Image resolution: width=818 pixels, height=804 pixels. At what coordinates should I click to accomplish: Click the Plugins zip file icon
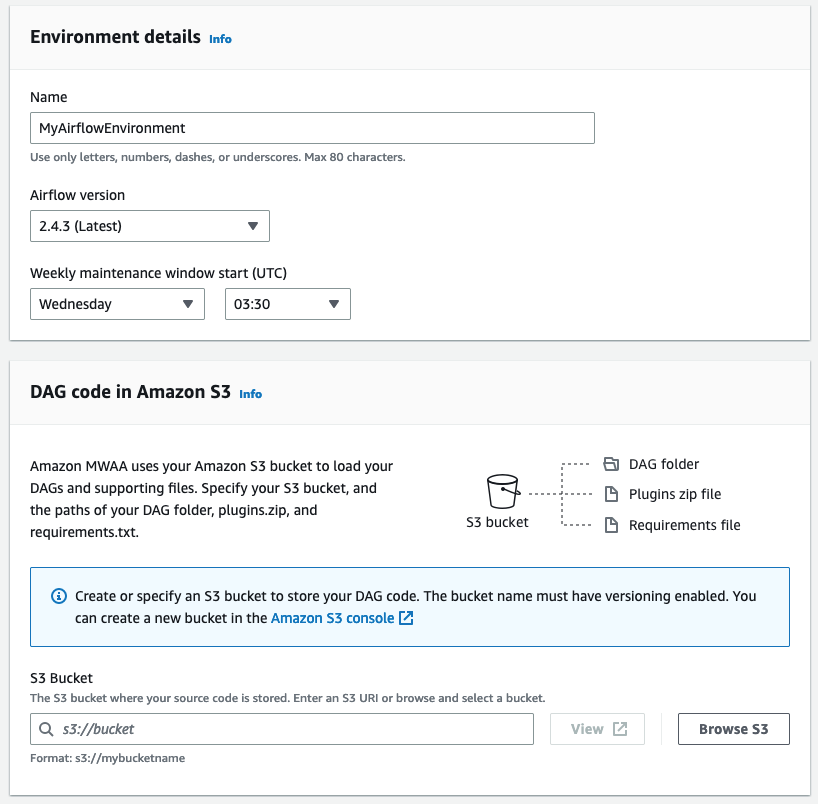pyautogui.click(x=612, y=494)
